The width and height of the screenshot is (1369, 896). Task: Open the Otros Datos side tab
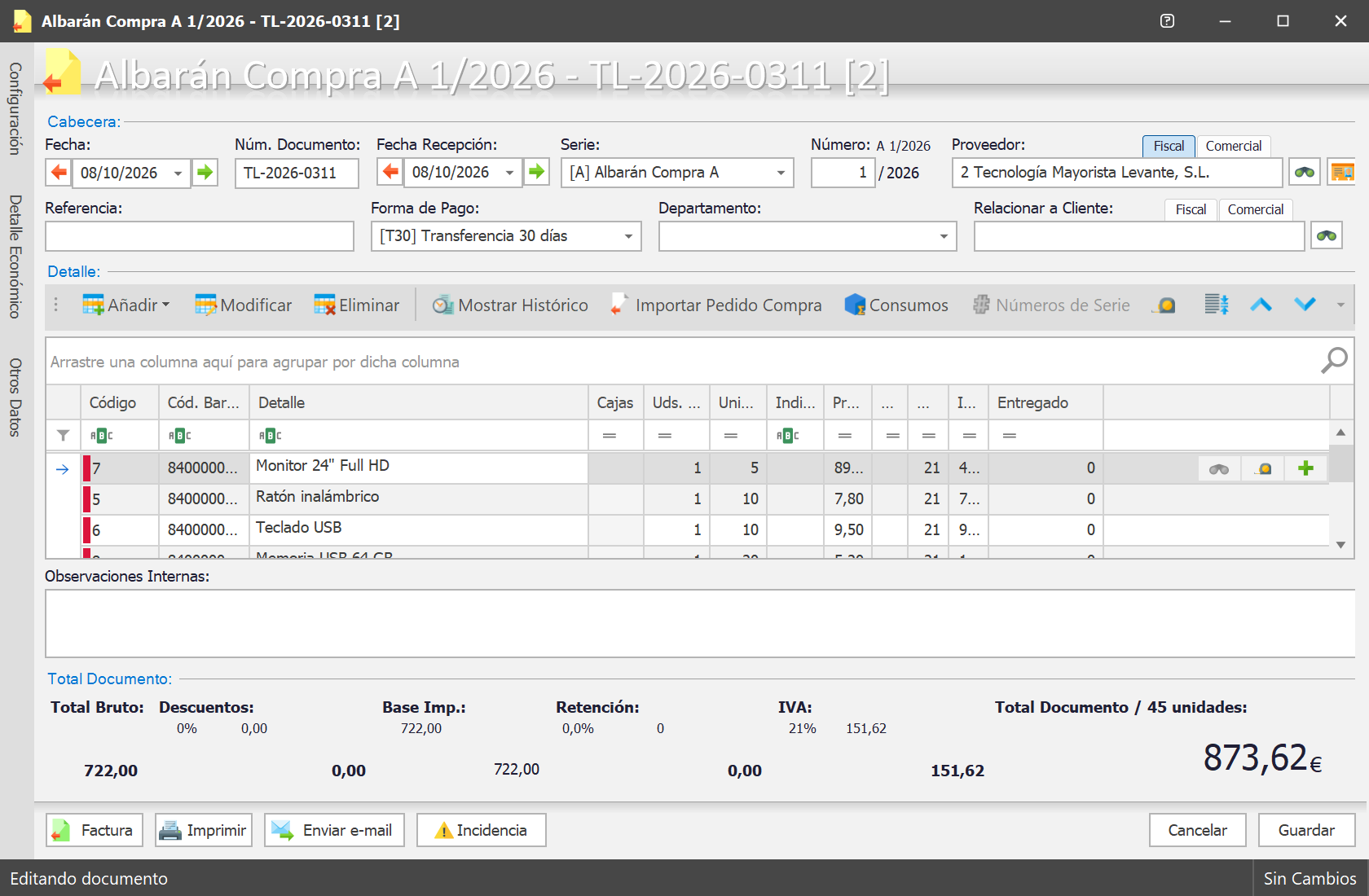tap(15, 397)
